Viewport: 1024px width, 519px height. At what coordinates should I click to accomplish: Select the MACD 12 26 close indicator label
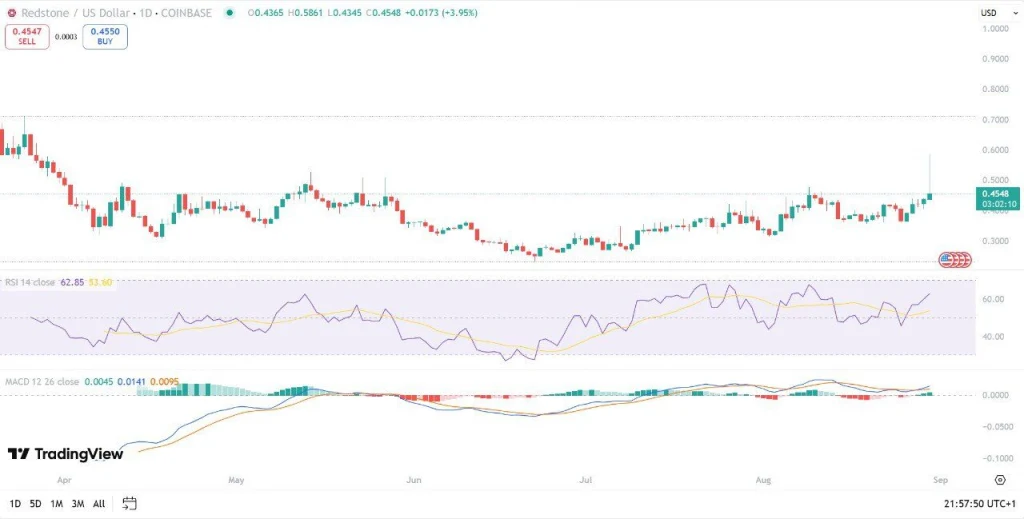pyautogui.click(x=42, y=381)
